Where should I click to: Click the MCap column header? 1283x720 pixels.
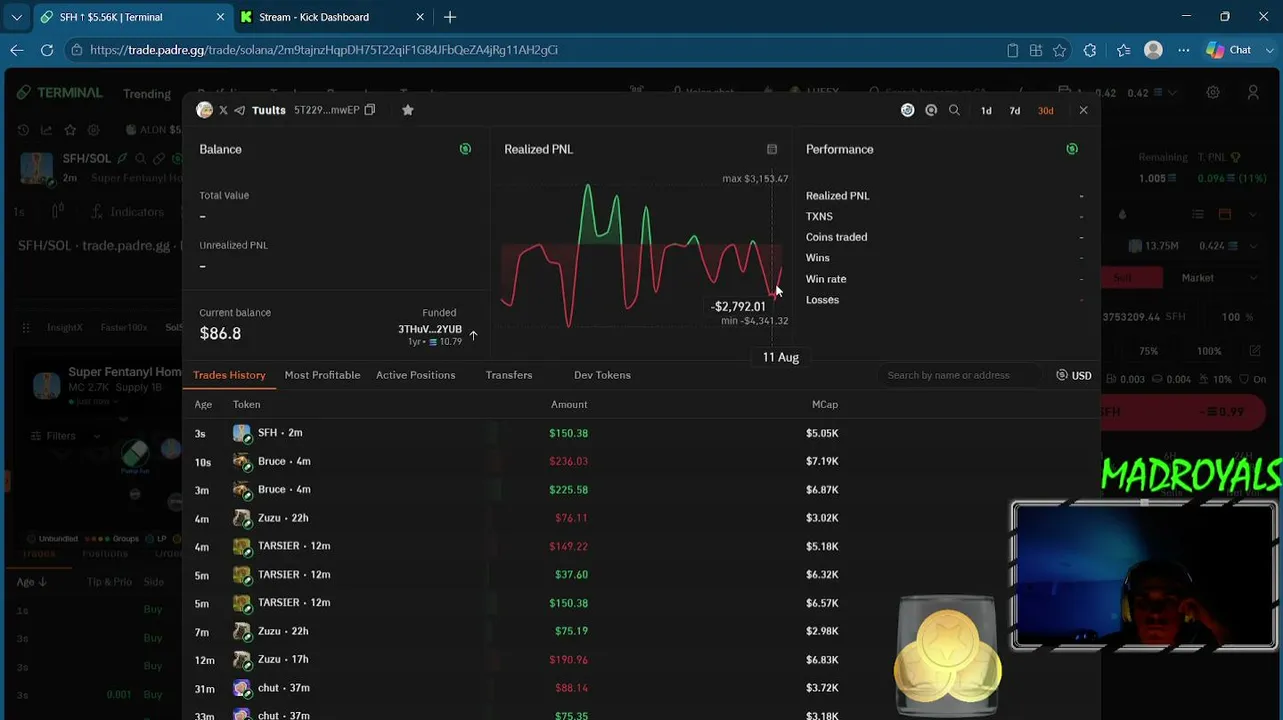825,404
